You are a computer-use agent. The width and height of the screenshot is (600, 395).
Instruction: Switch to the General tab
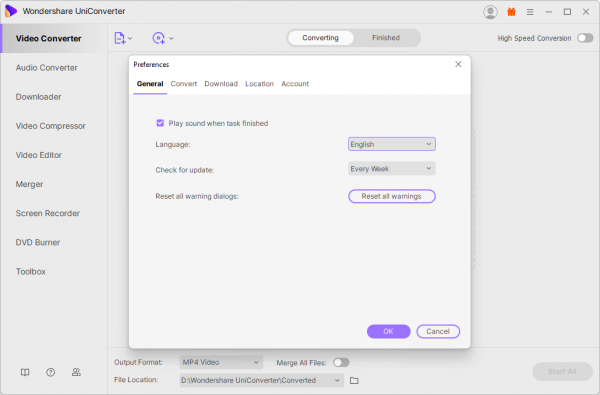150,83
